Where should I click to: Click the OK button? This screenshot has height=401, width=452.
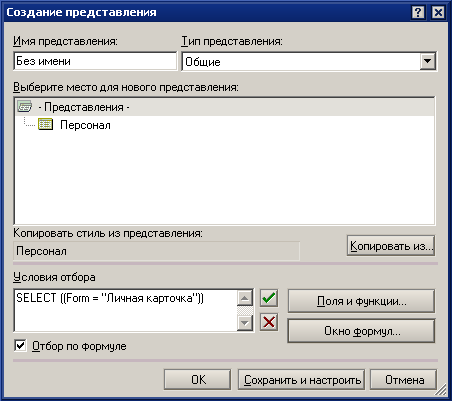(x=197, y=379)
